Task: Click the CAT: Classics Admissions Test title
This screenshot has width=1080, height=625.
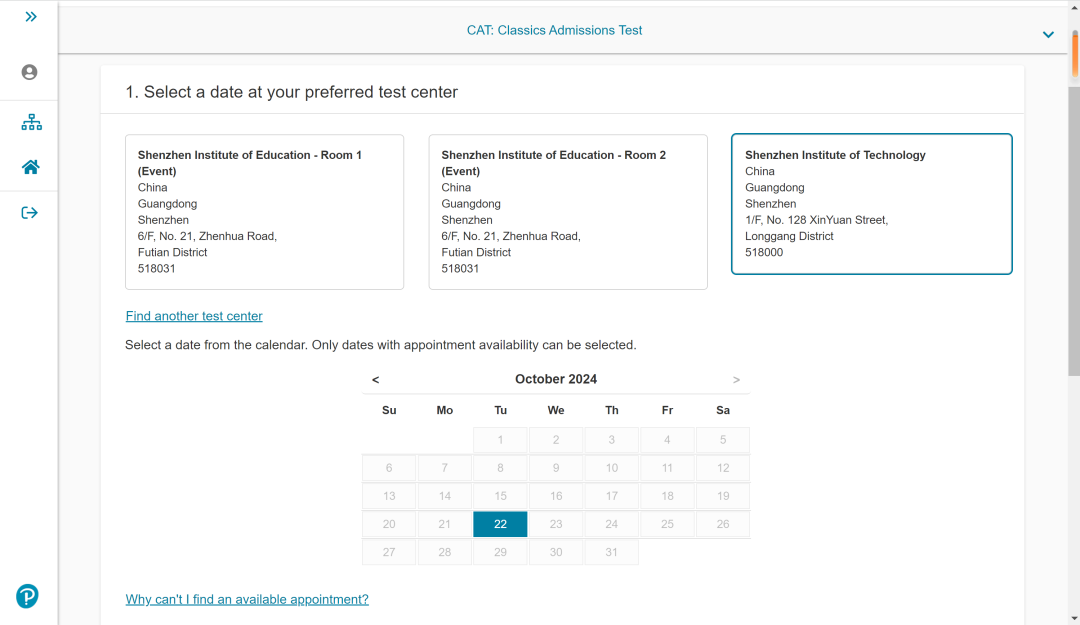Action: pos(554,30)
